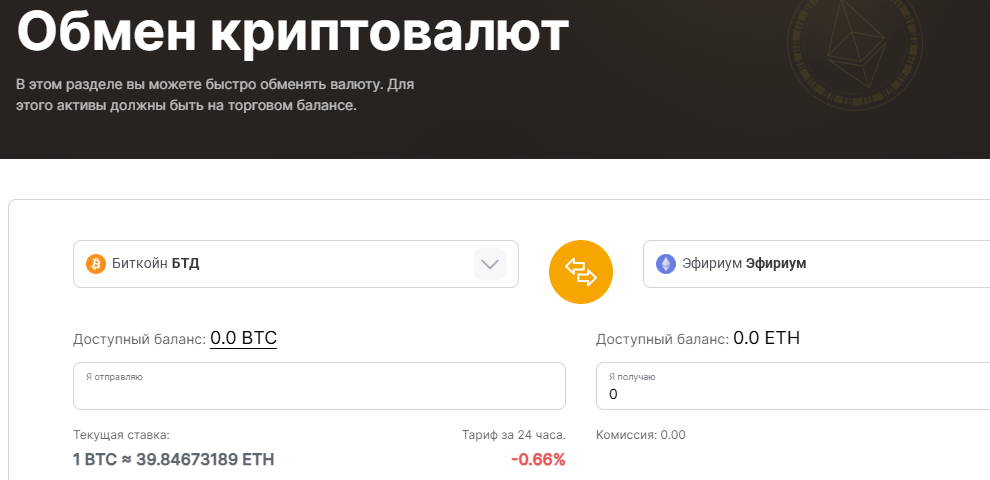Open the Эфириум currency selector

816,264
